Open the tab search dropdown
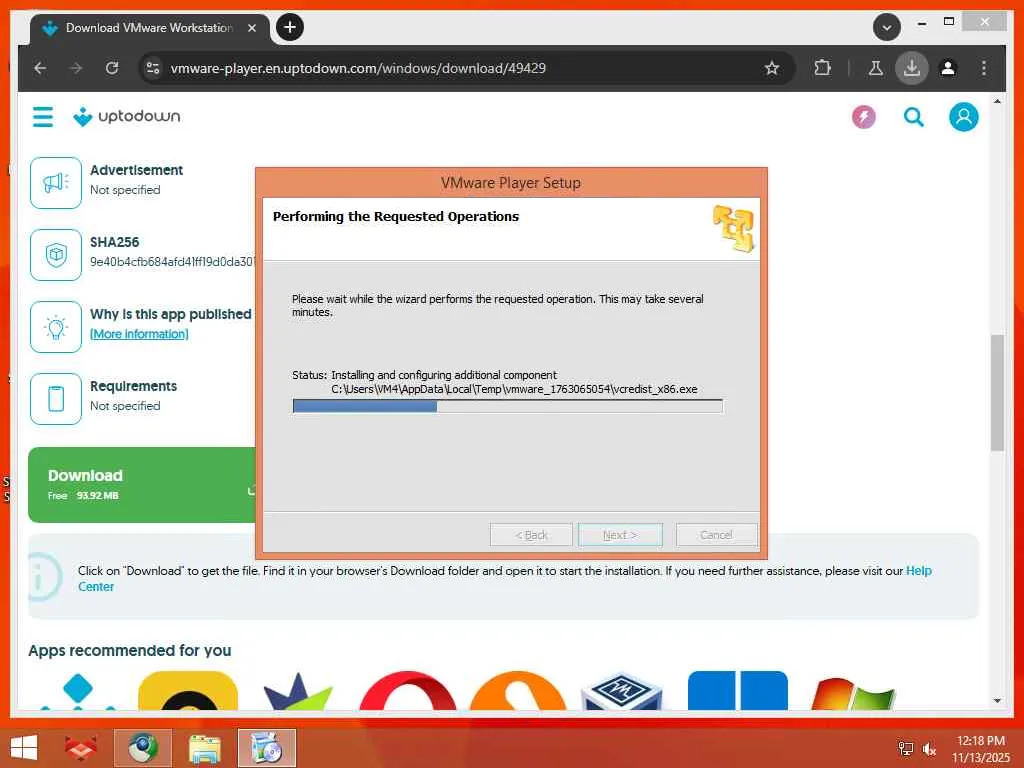 pyautogui.click(x=887, y=27)
